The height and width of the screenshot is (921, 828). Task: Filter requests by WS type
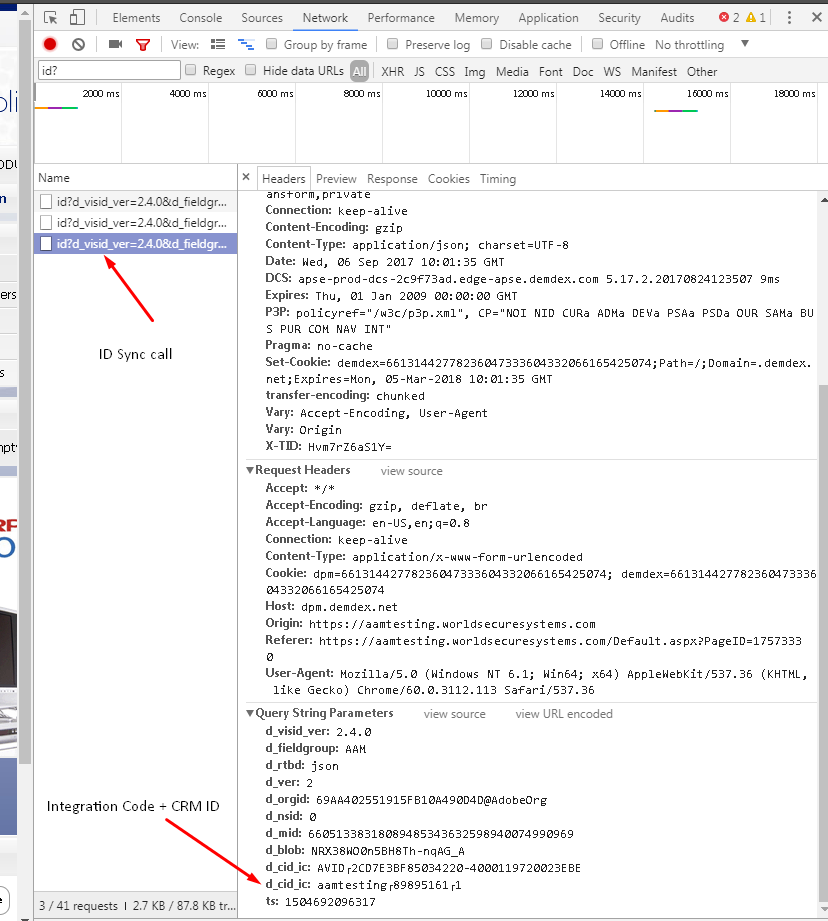(612, 72)
